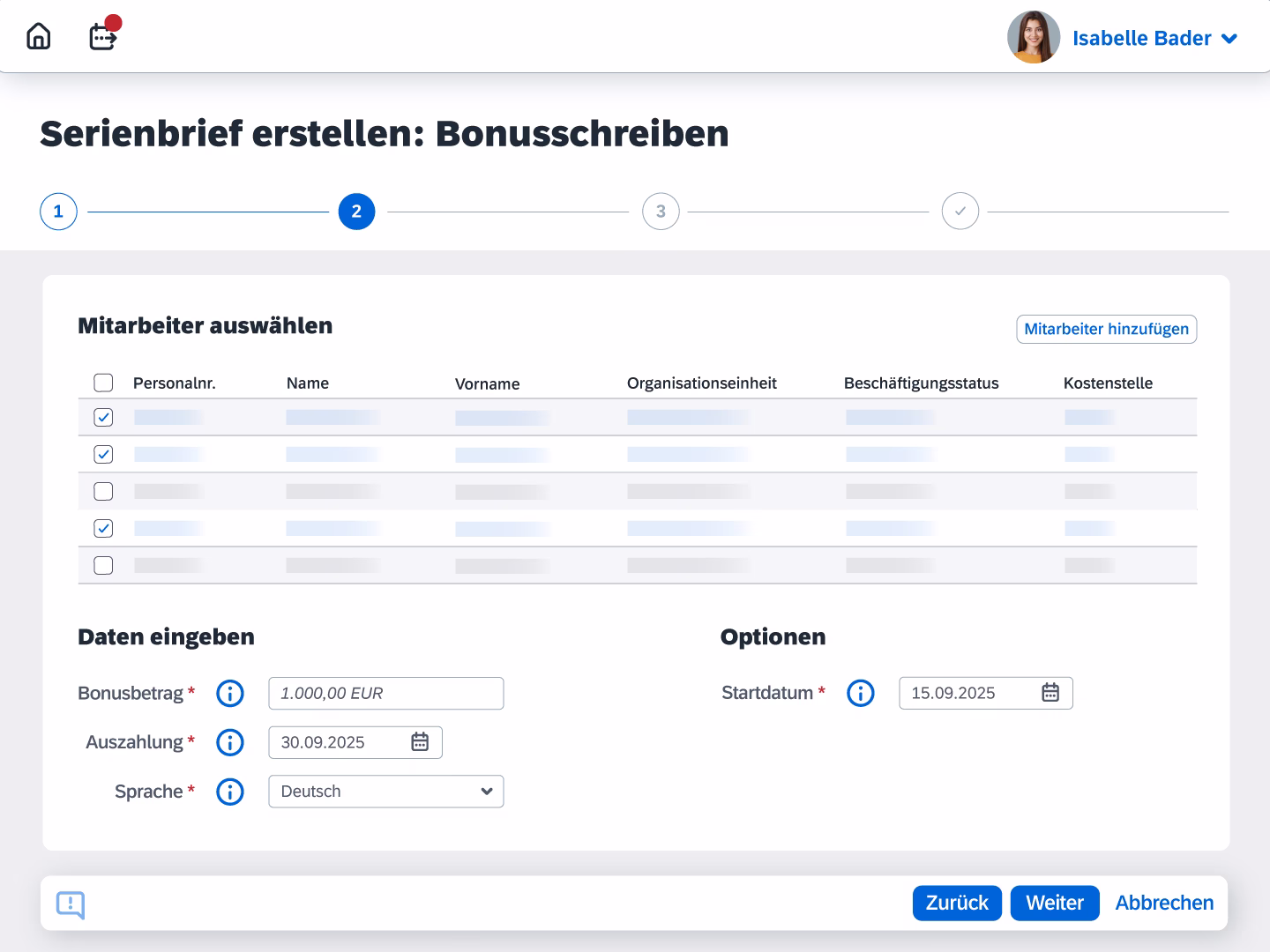Click the Weiter button
The image size is (1270, 952).
(x=1055, y=903)
